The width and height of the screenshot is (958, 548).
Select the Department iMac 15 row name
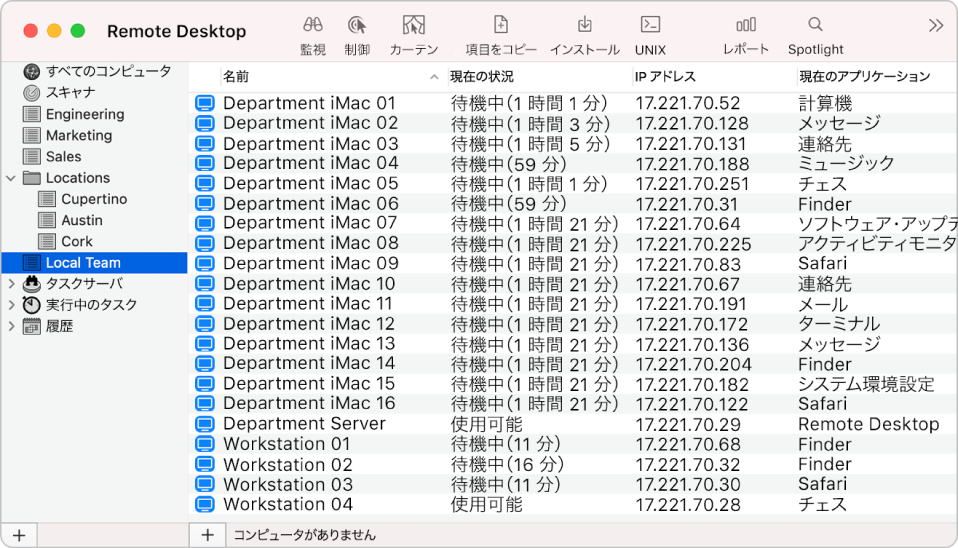[309, 384]
